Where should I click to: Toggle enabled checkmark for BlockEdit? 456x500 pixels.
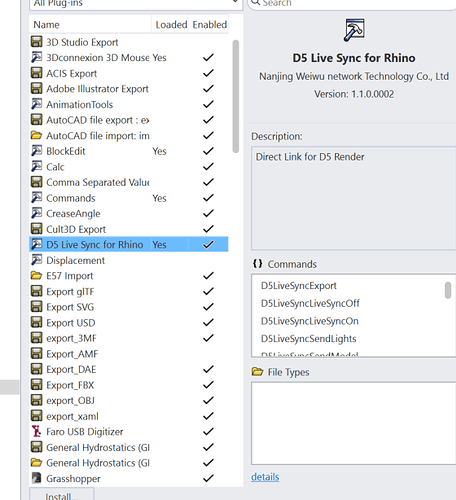click(208, 151)
